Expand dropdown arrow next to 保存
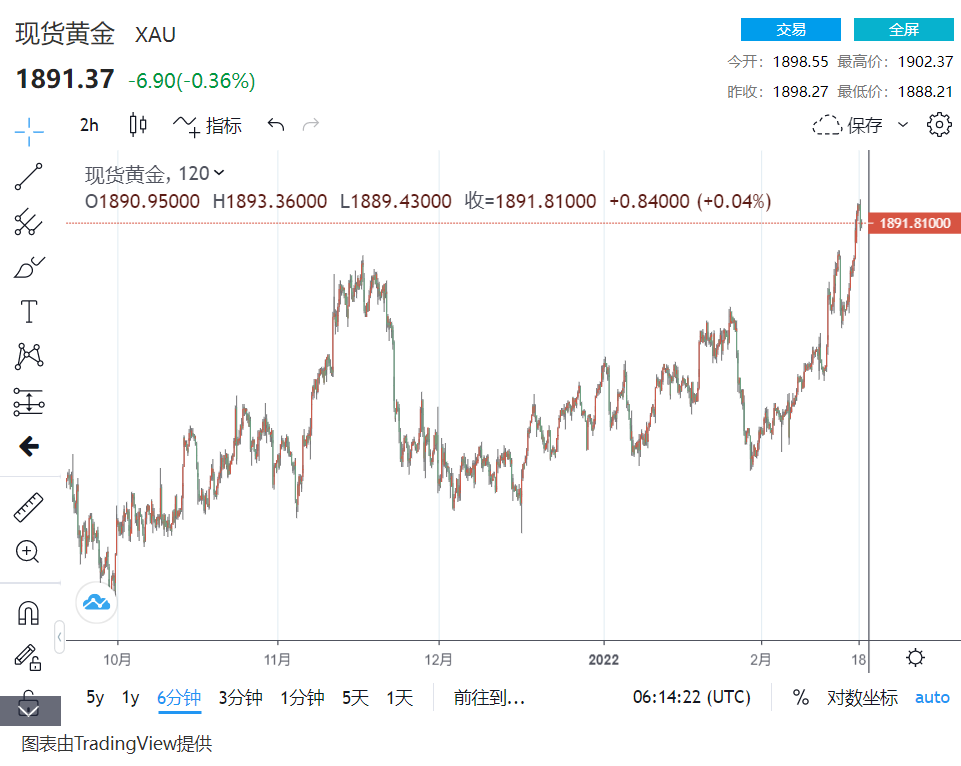 903,125
